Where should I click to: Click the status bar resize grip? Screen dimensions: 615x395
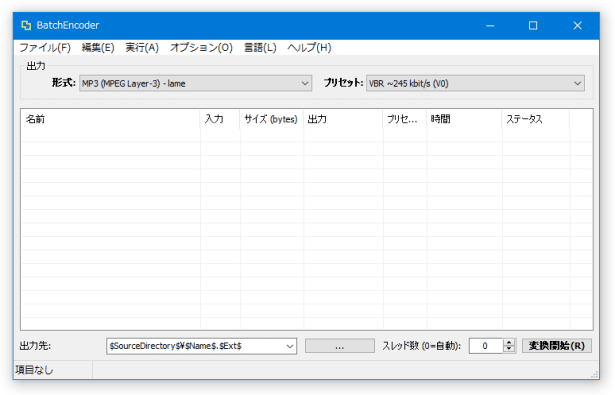(x=594, y=375)
